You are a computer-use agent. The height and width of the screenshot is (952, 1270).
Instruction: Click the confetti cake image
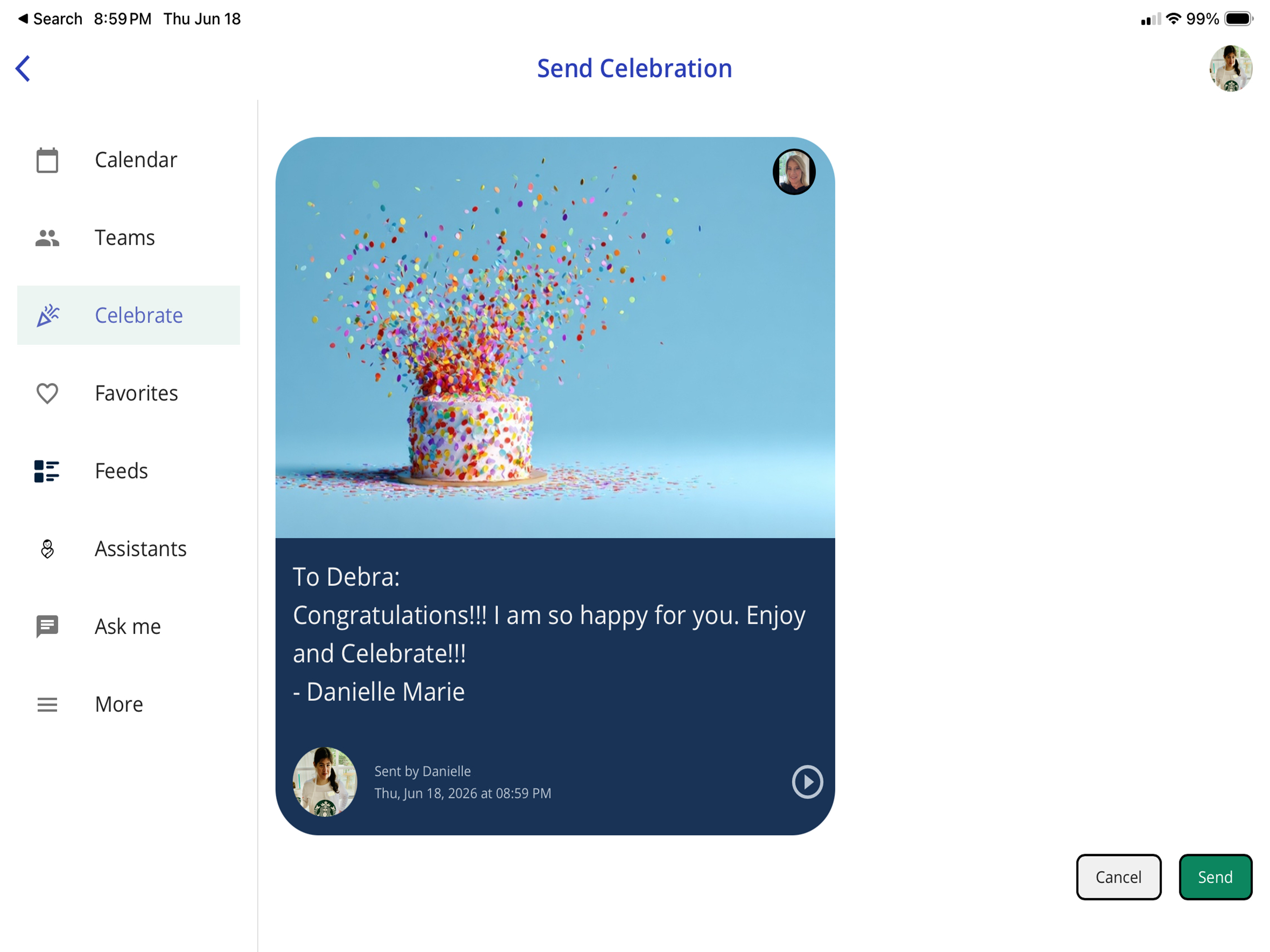(555, 337)
